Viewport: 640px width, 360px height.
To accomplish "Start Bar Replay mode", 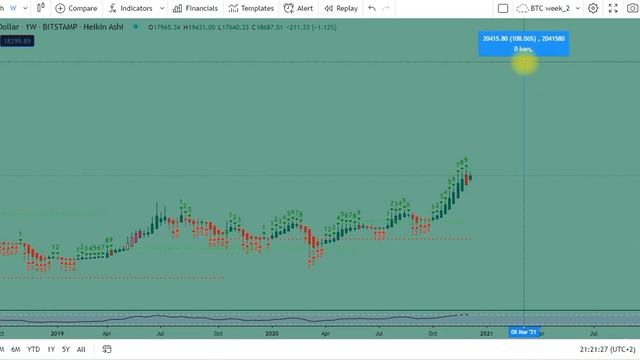I will [x=341, y=8].
